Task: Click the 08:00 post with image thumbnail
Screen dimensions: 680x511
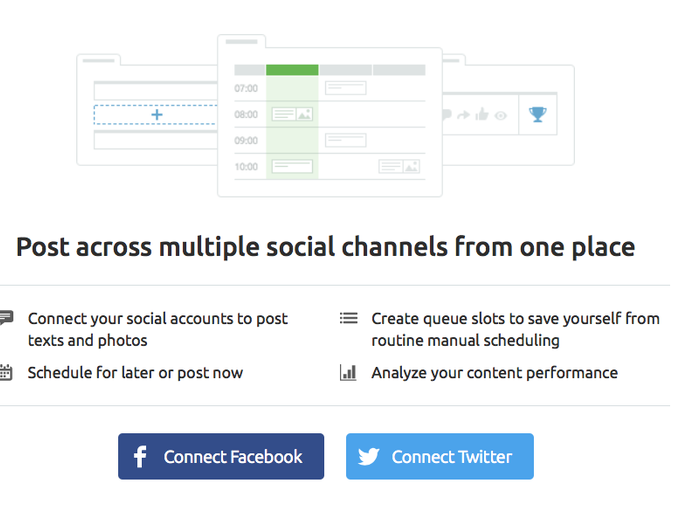Action: 292,114
